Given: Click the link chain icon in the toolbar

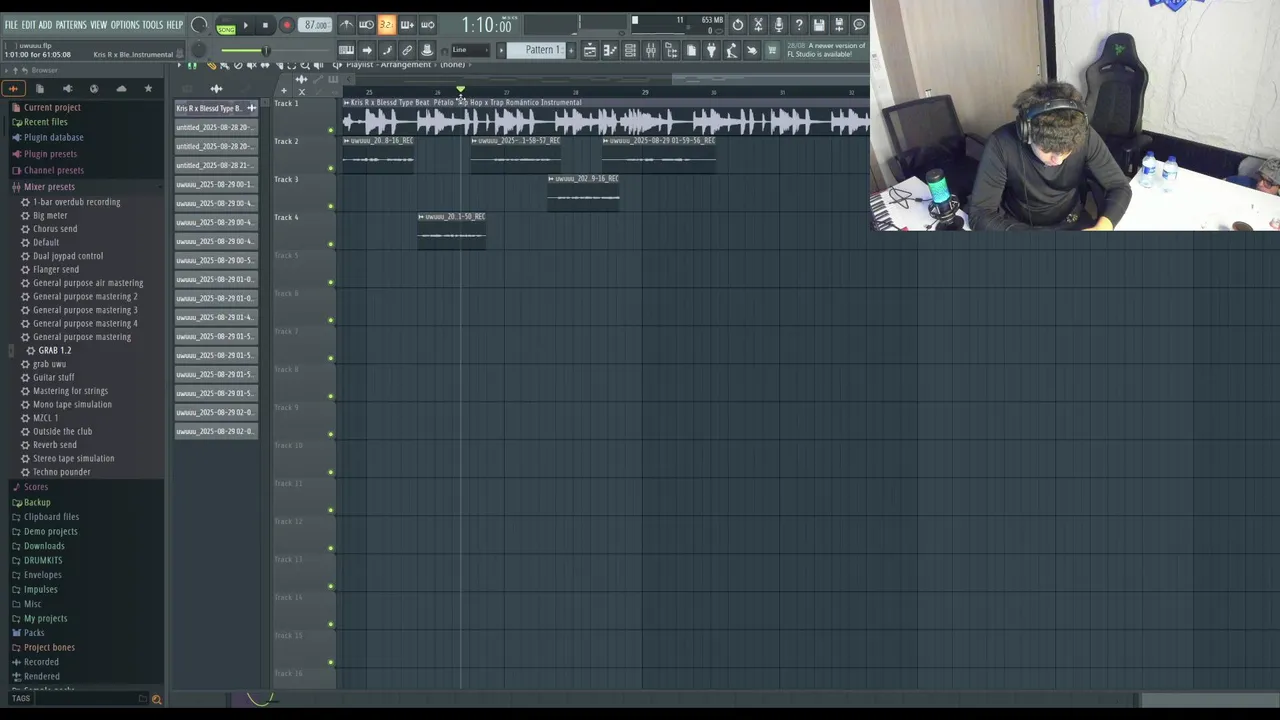Looking at the screenshot, I should [x=407, y=50].
